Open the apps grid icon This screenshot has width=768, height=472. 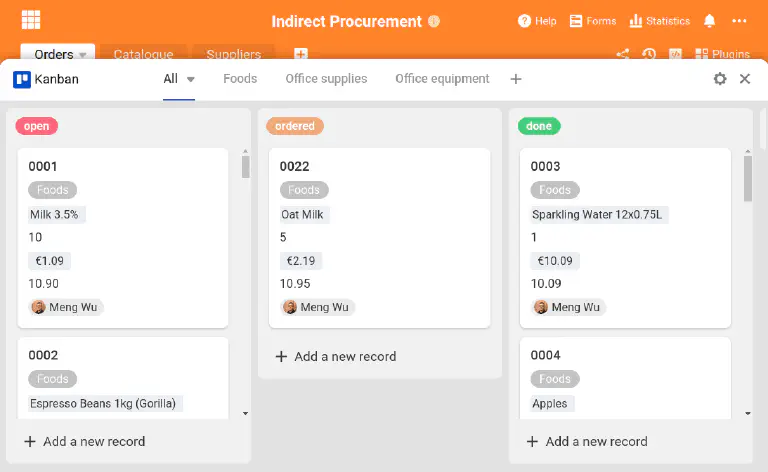click(x=31, y=20)
